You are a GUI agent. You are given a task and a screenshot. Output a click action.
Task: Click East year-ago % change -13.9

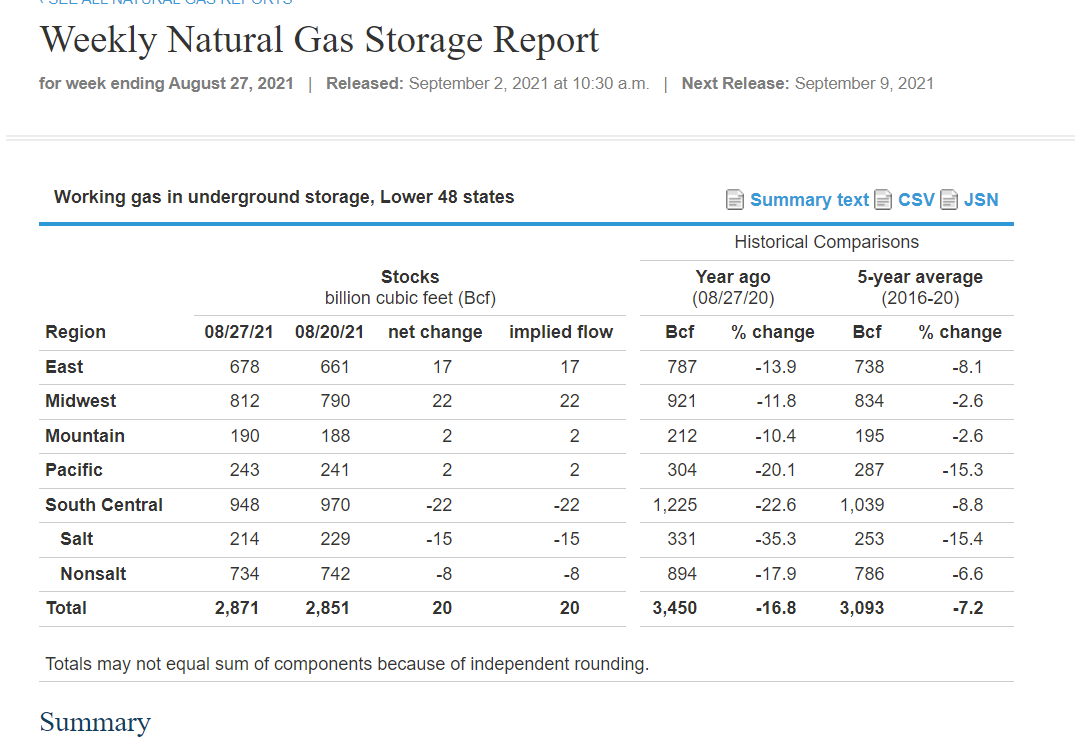click(775, 367)
